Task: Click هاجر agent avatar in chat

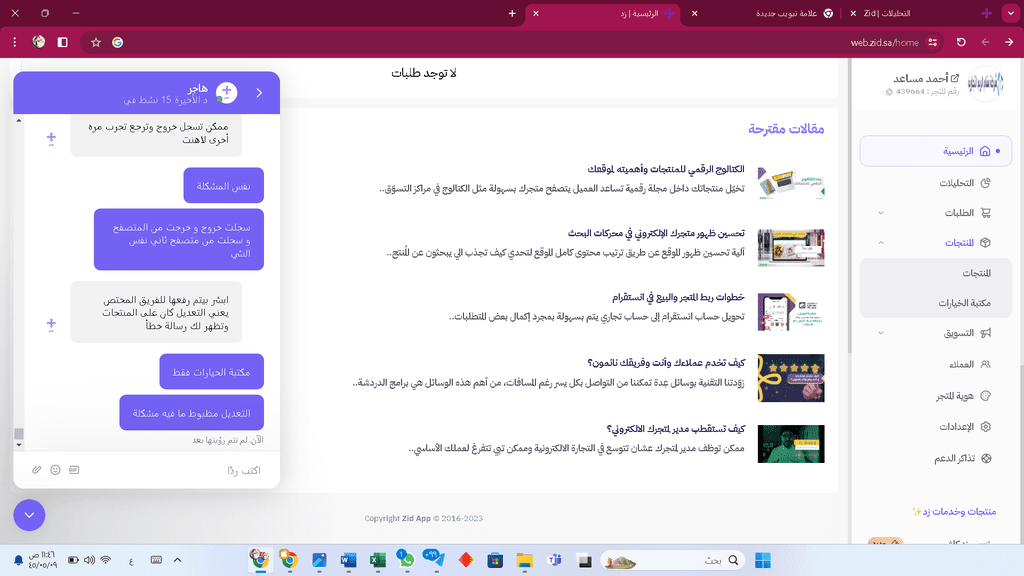Action: coord(227,93)
